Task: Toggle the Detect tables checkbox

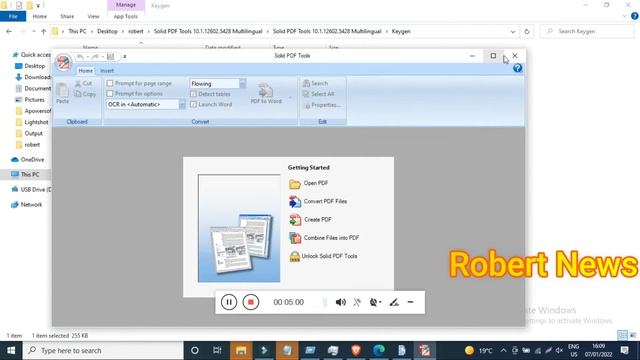Action: [193, 94]
